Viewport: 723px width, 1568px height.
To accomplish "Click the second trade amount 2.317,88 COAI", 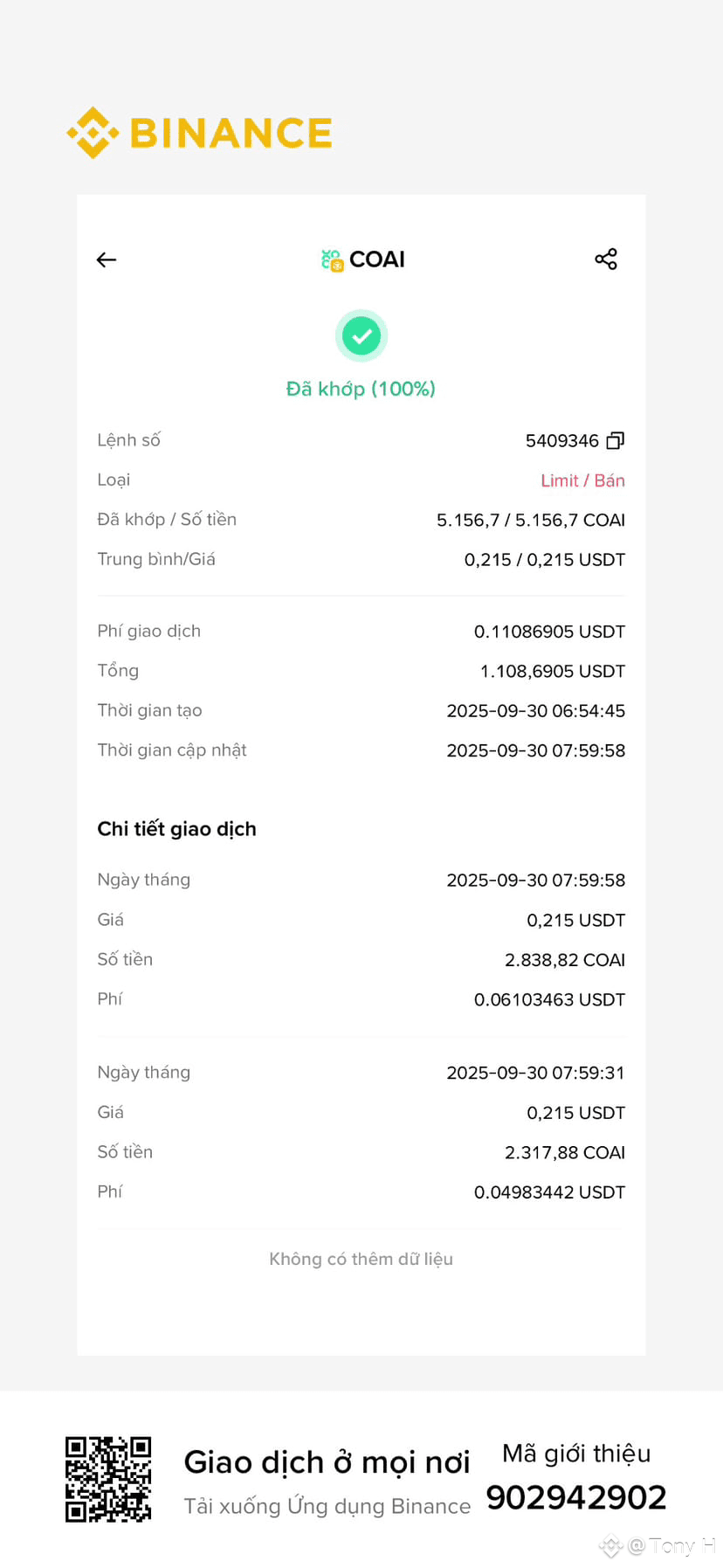I will point(565,1152).
